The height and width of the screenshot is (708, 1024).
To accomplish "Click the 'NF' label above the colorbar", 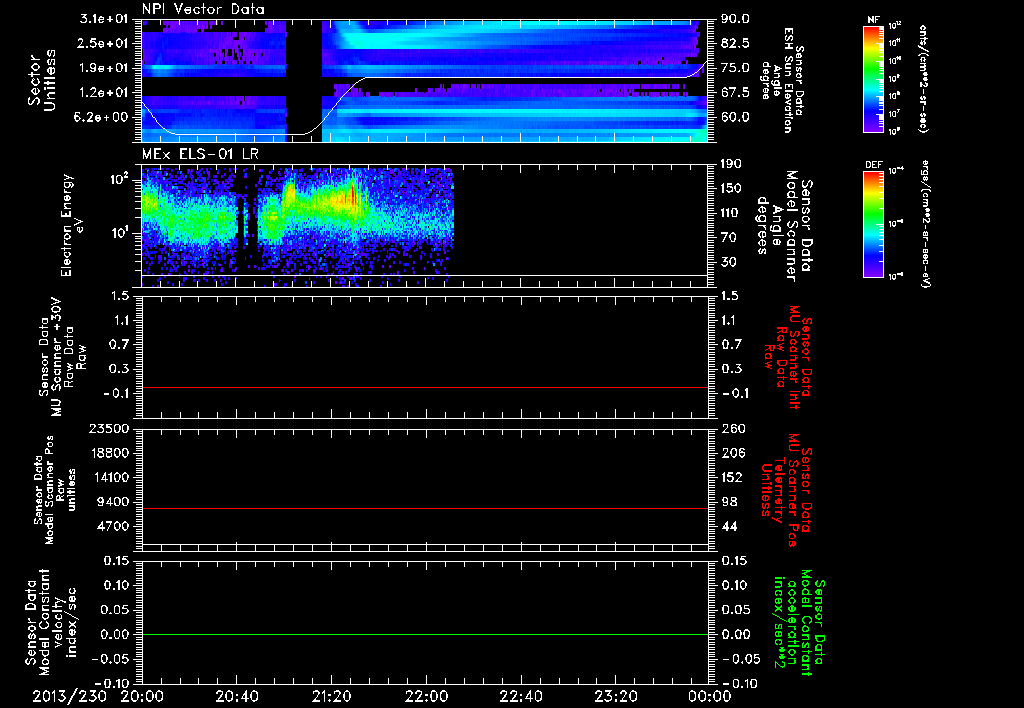I will [873, 20].
